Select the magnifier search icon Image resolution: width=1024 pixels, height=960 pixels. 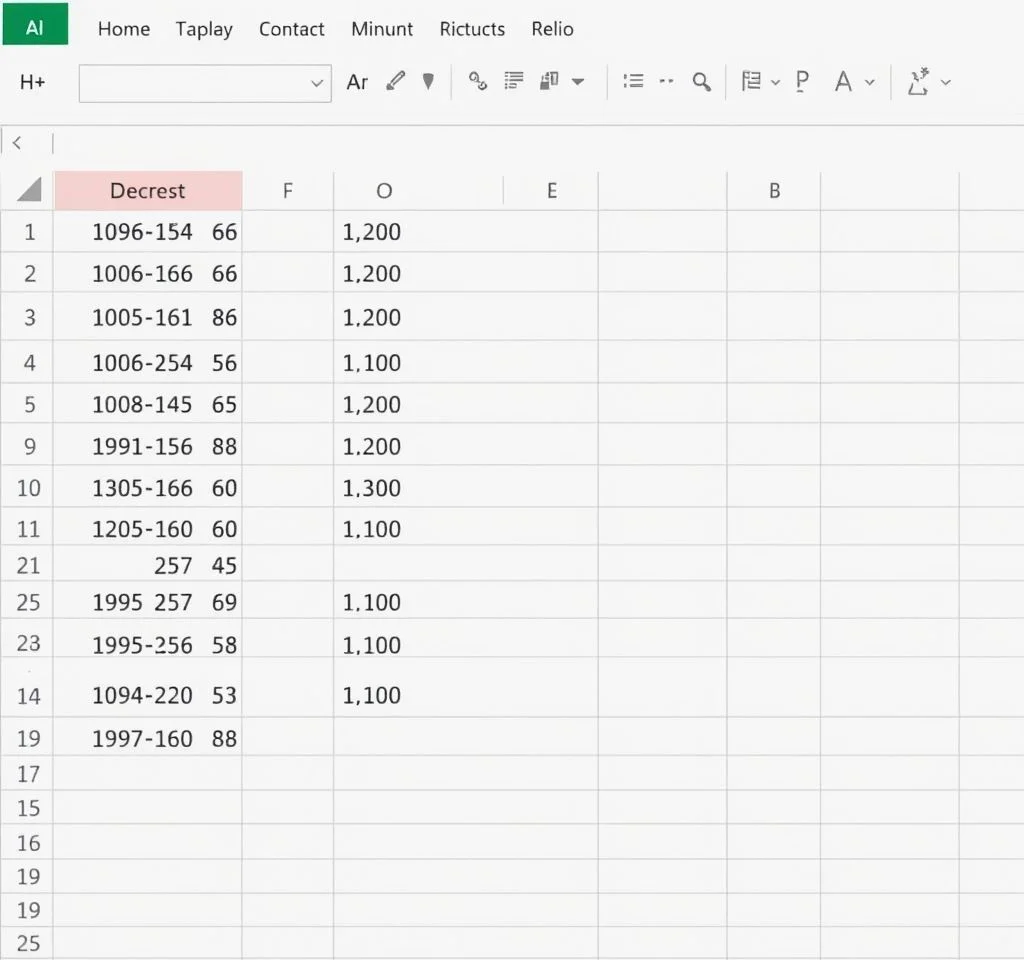(702, 82)
